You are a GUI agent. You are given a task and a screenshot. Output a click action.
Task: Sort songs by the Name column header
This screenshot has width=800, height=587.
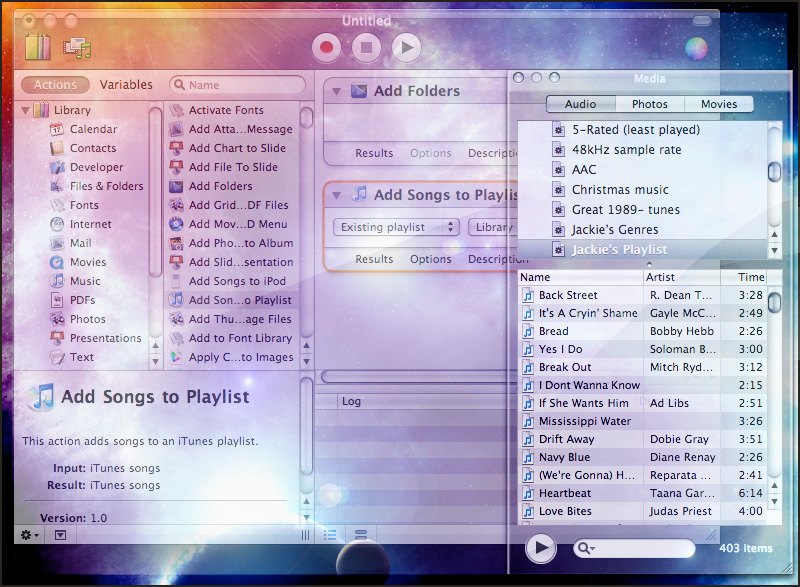[581, 277]
